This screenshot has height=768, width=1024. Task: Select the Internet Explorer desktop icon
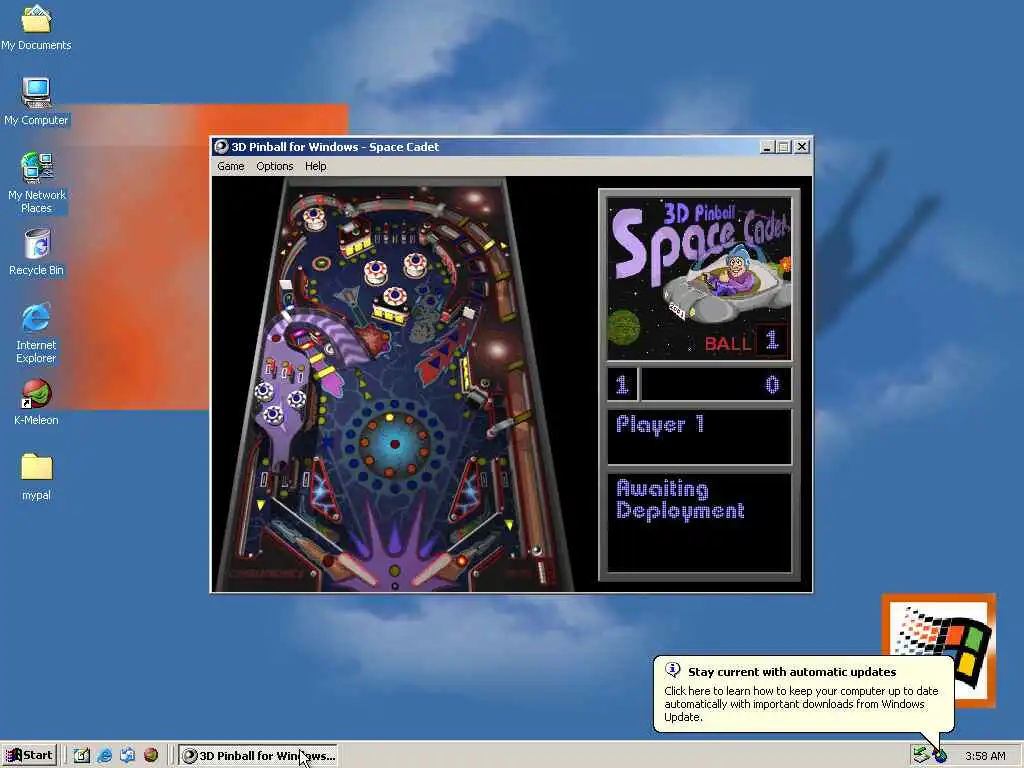click(36, 333)
